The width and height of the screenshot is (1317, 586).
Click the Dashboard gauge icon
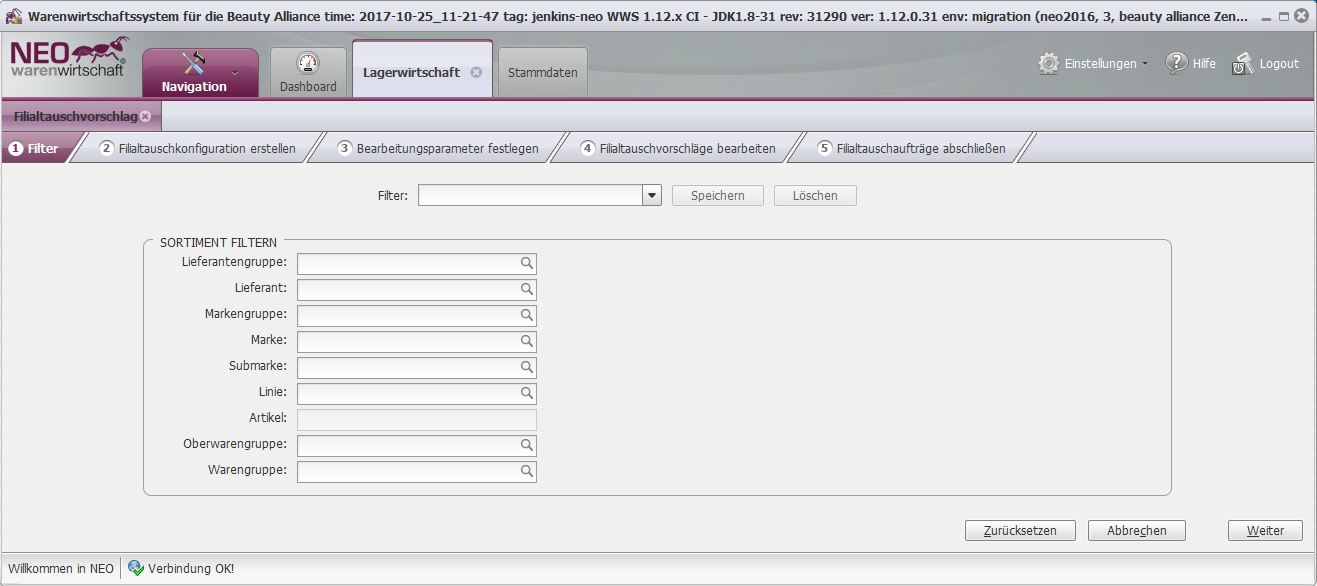(x=308, y=64)
